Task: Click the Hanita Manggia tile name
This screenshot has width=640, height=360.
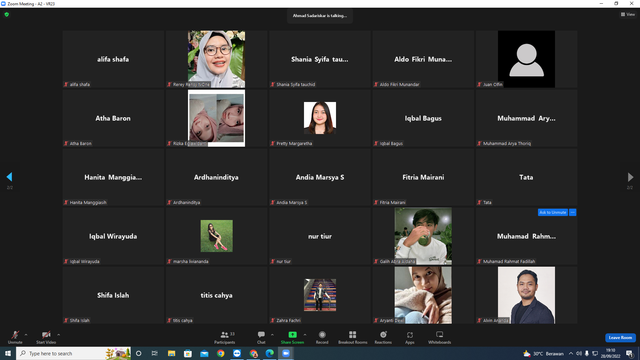Action: (113, 177)
